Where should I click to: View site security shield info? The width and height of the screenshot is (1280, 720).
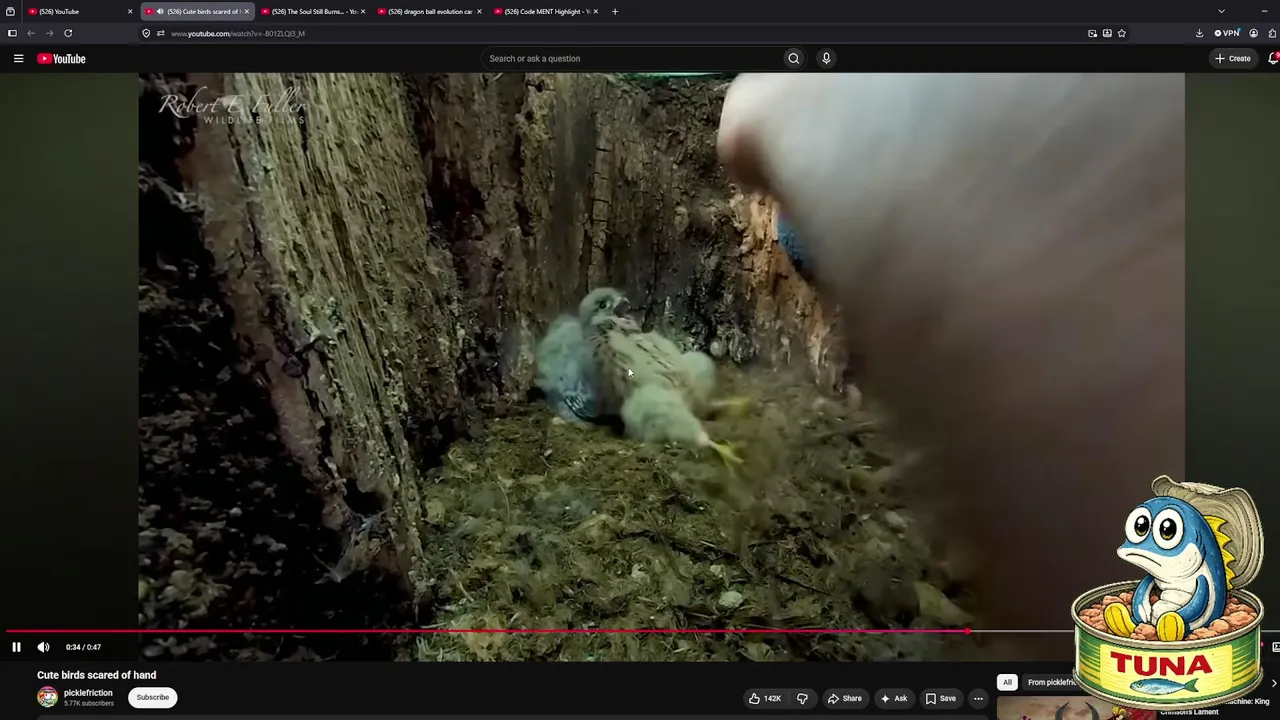click(x=146, y=33)
